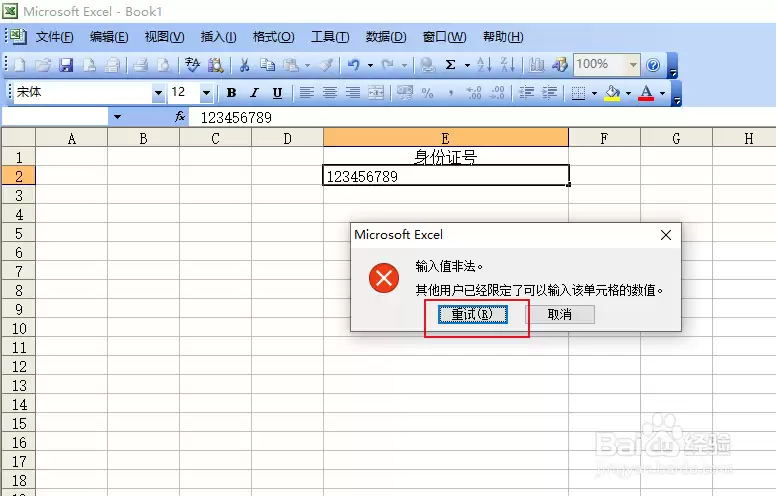Select the Format Painter brush

click(326, 65)
